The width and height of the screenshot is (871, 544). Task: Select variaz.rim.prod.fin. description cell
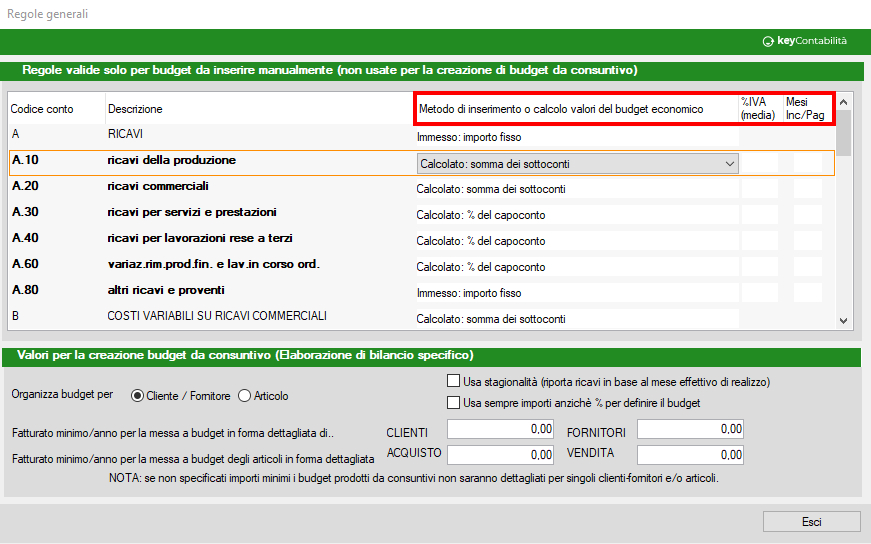[214, 264]
